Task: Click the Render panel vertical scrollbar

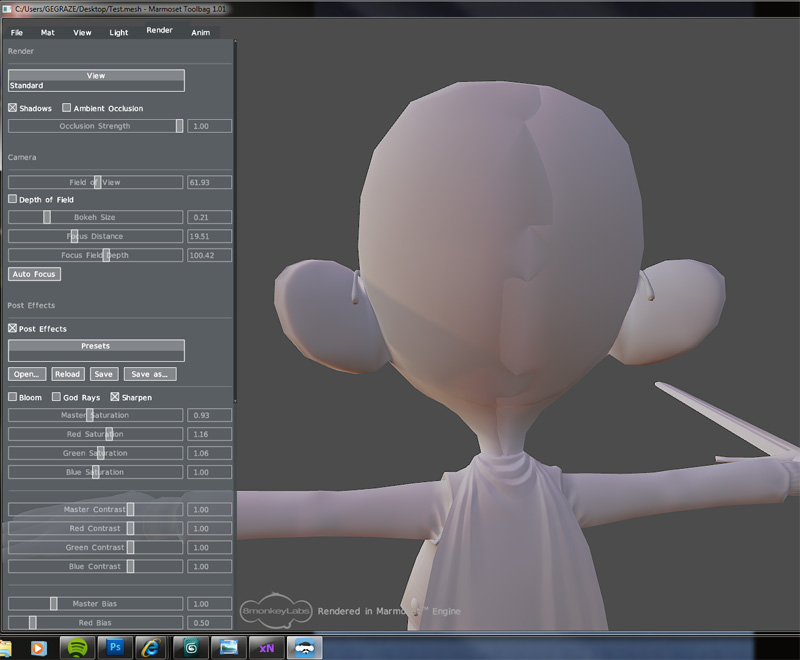Action: click(235, 220)
